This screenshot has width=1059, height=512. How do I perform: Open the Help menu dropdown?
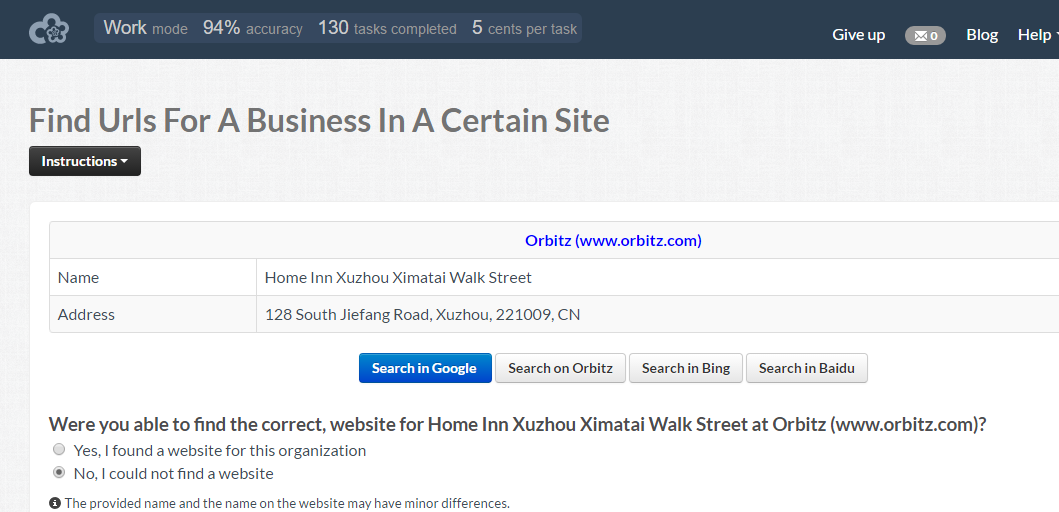point(1037,35)
